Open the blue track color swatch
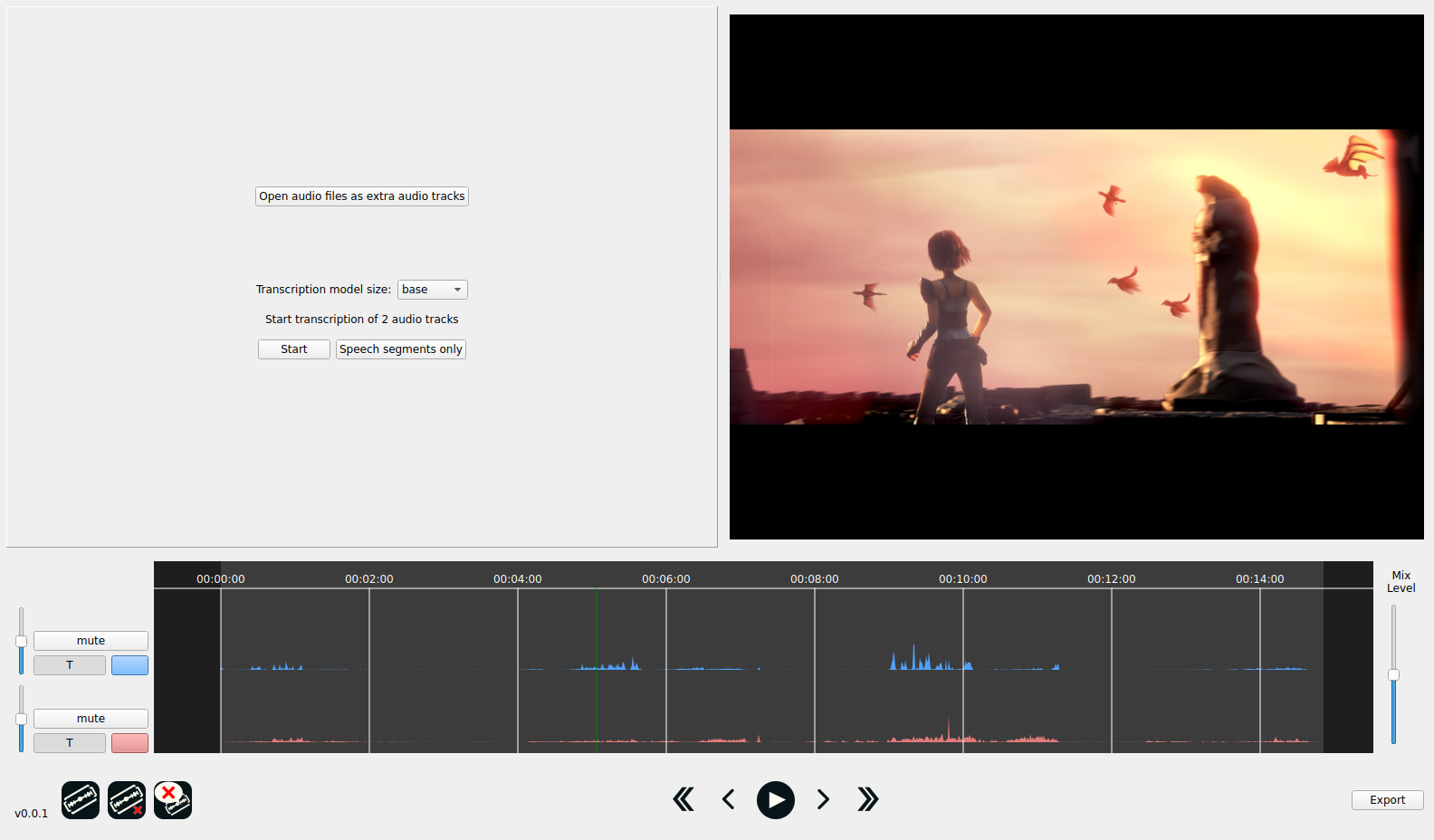1434x840 pixels. 129,665
